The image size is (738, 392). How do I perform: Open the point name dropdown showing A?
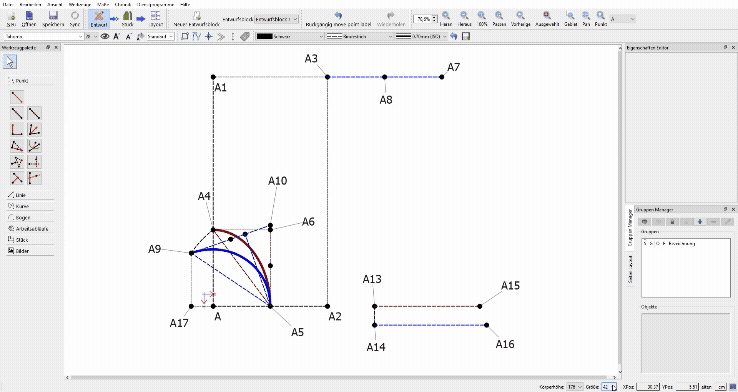point(623,19)
